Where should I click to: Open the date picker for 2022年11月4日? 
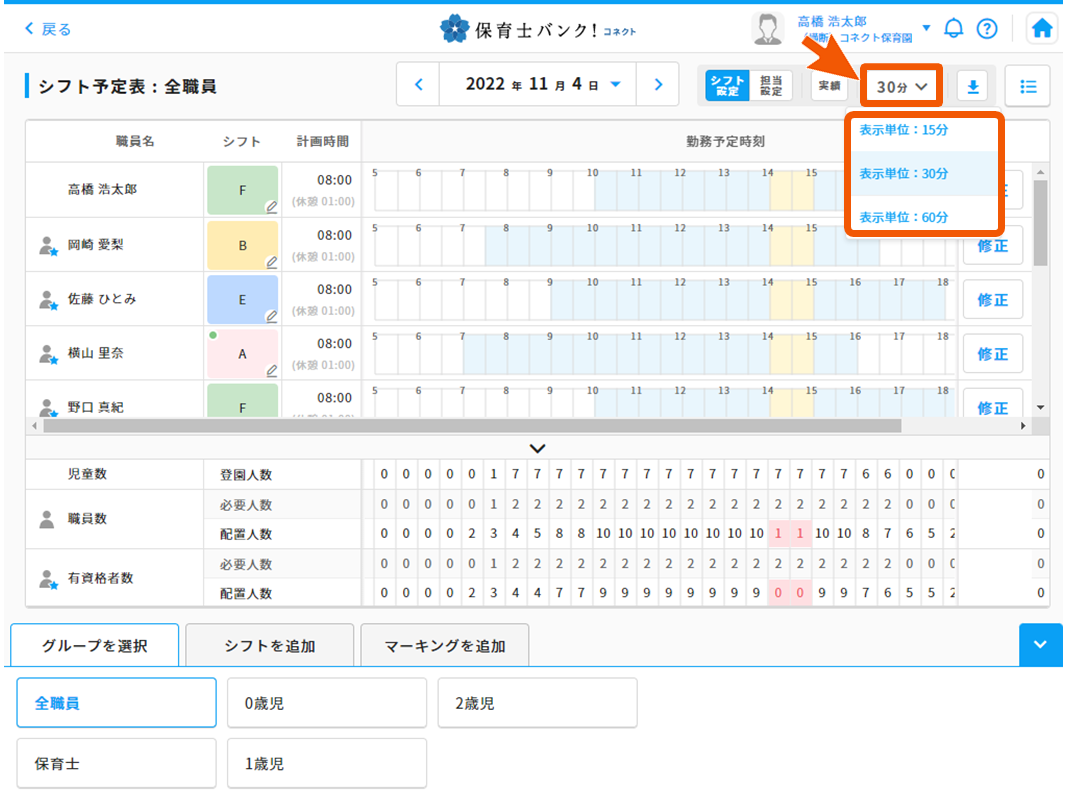(537, 84)
